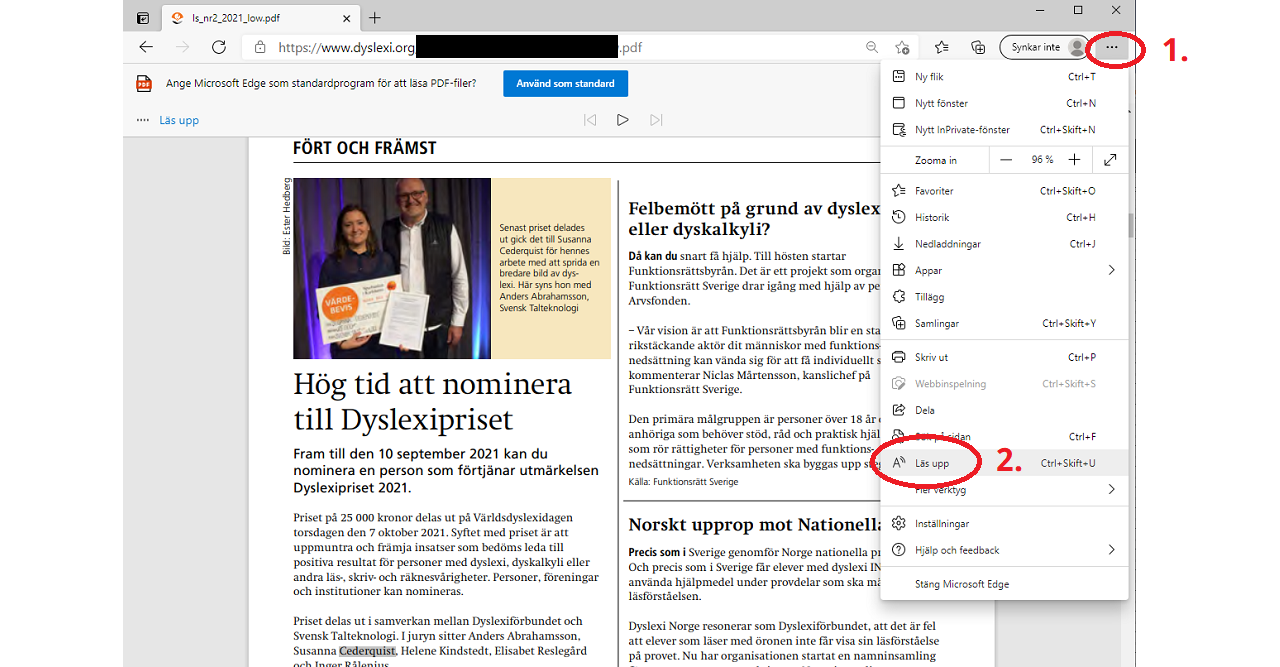Open Inställningar from the menu

[942, 523]
